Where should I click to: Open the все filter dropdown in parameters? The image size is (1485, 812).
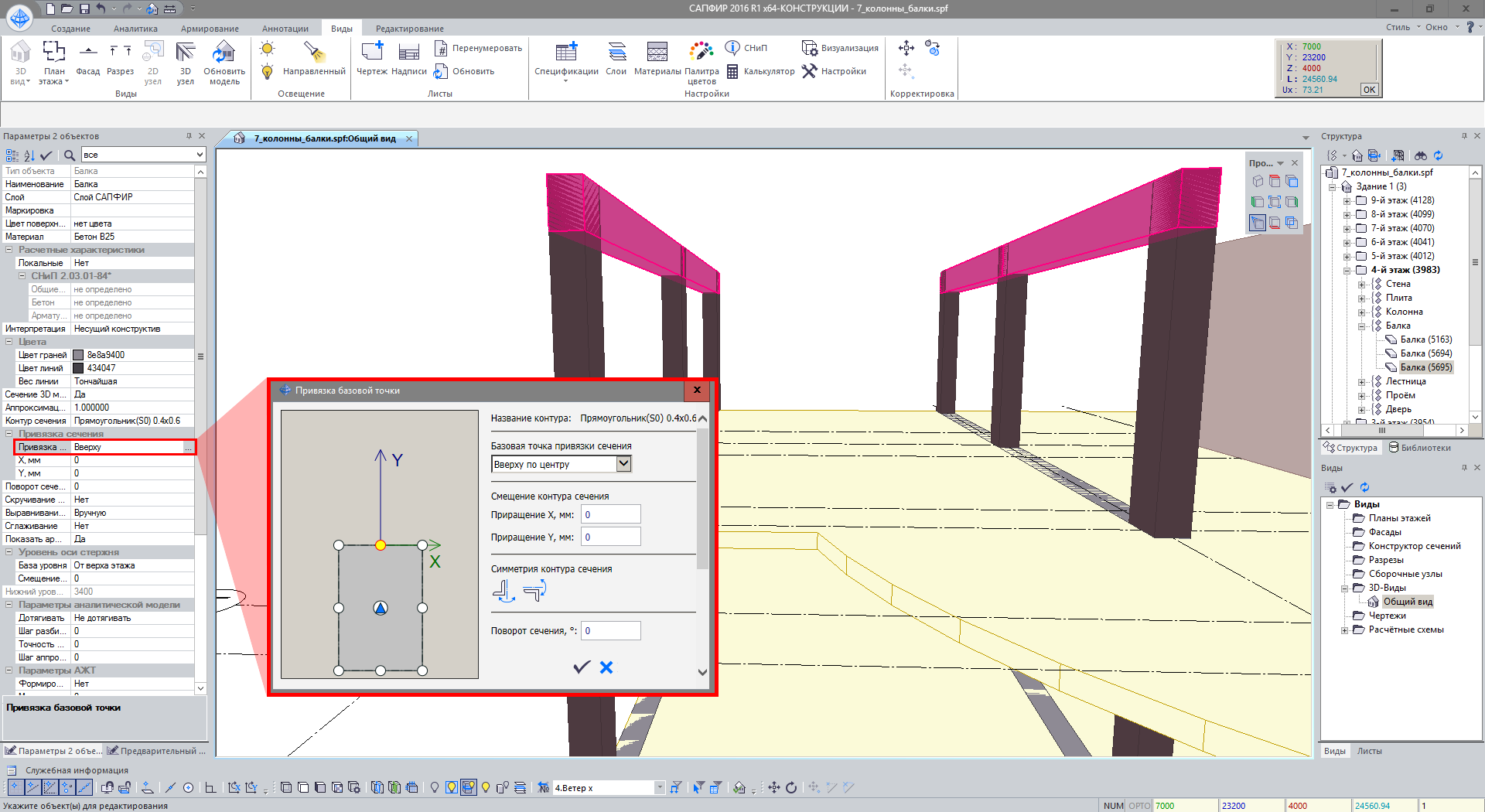[200, 155]
